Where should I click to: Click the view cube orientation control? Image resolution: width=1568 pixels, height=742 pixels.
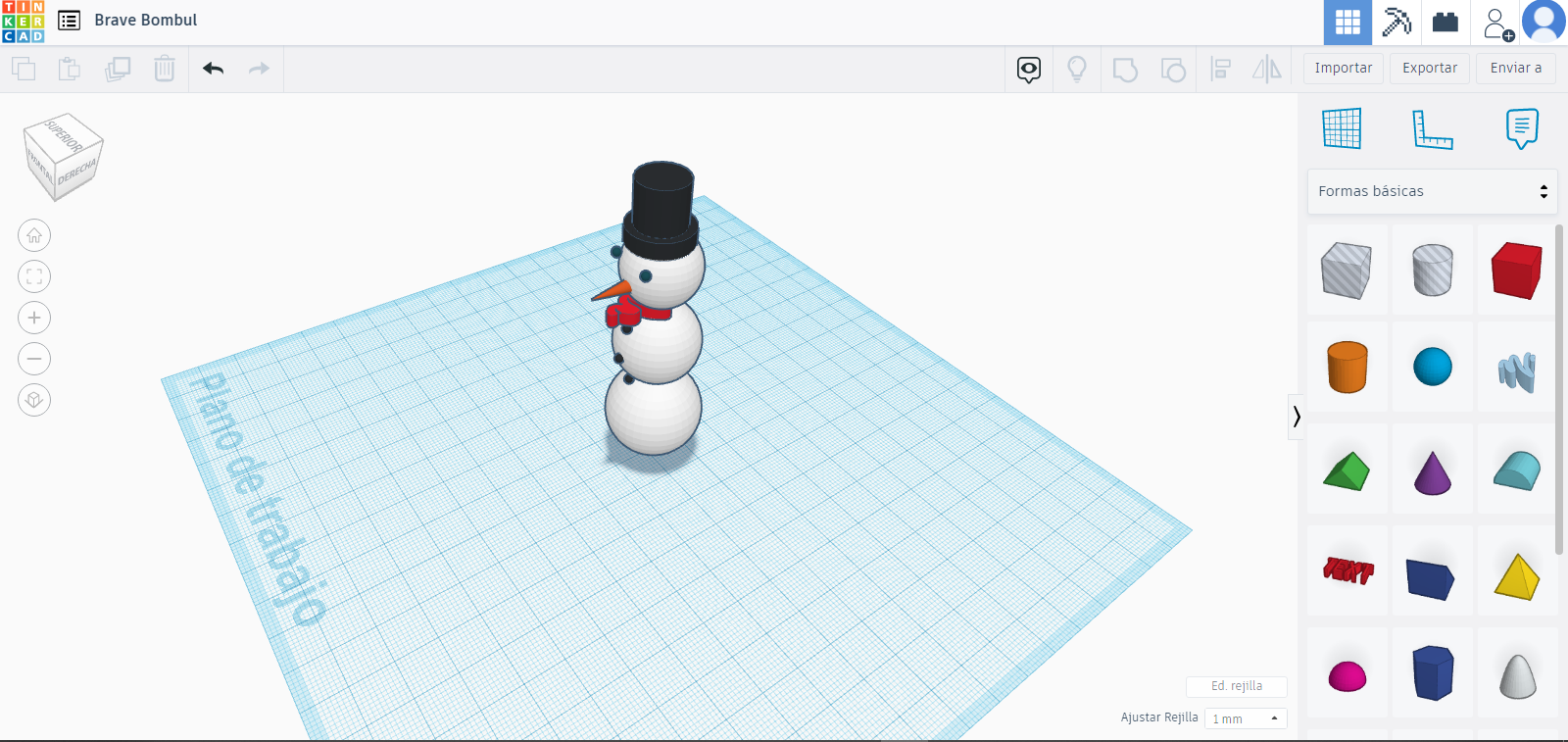pyautogui.click(x=64, y=157)
